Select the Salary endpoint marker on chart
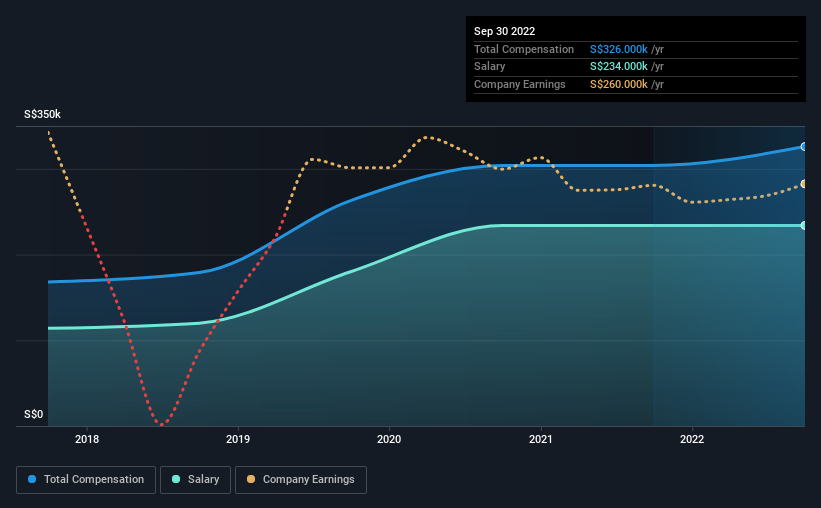Screen dimensions: 821x508 click(804, 226)
